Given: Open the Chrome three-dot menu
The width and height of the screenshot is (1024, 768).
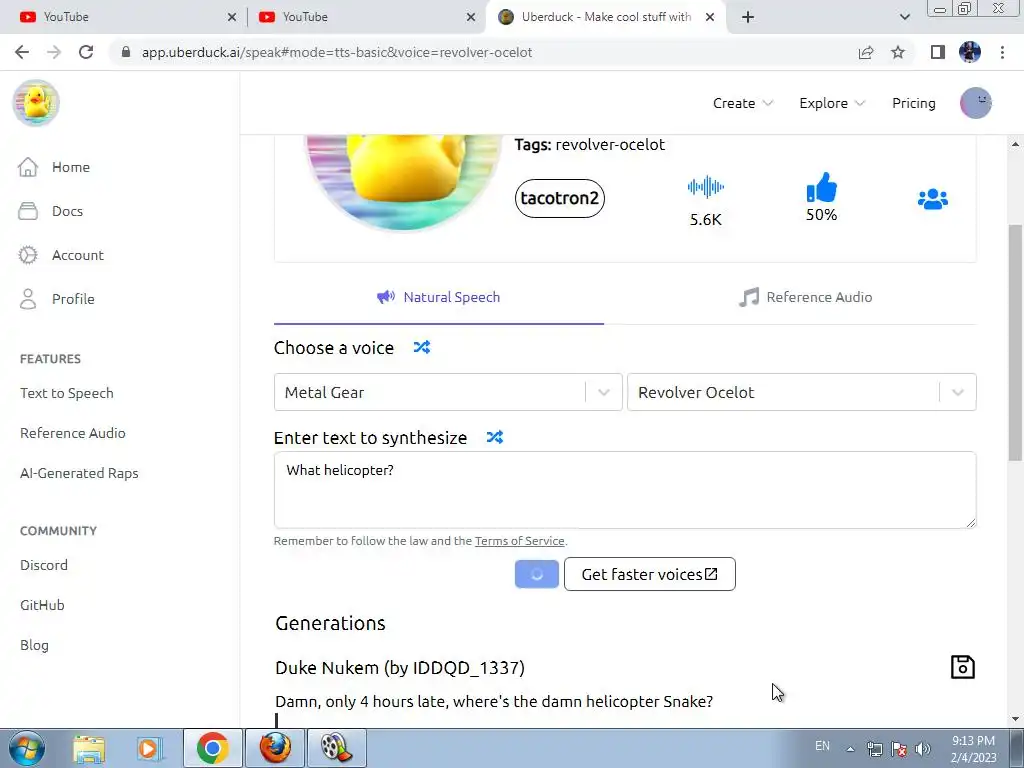Looking at the screenshot, I should point(1002,52).
